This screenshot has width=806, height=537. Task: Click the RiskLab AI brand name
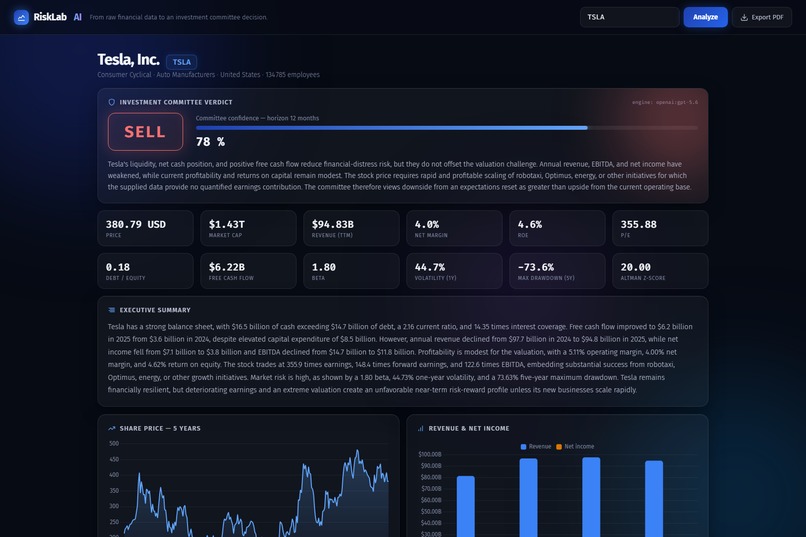point(57,17)
